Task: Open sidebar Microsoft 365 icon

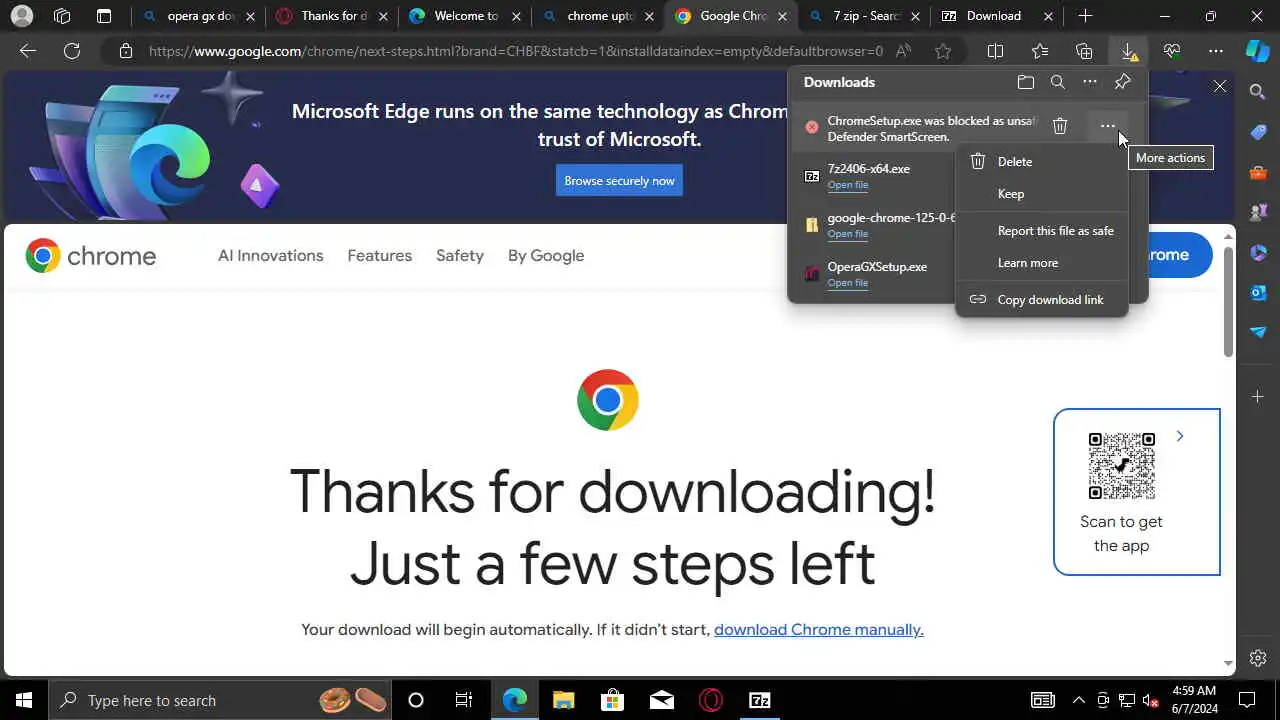Action: (x=1258, y=252)
